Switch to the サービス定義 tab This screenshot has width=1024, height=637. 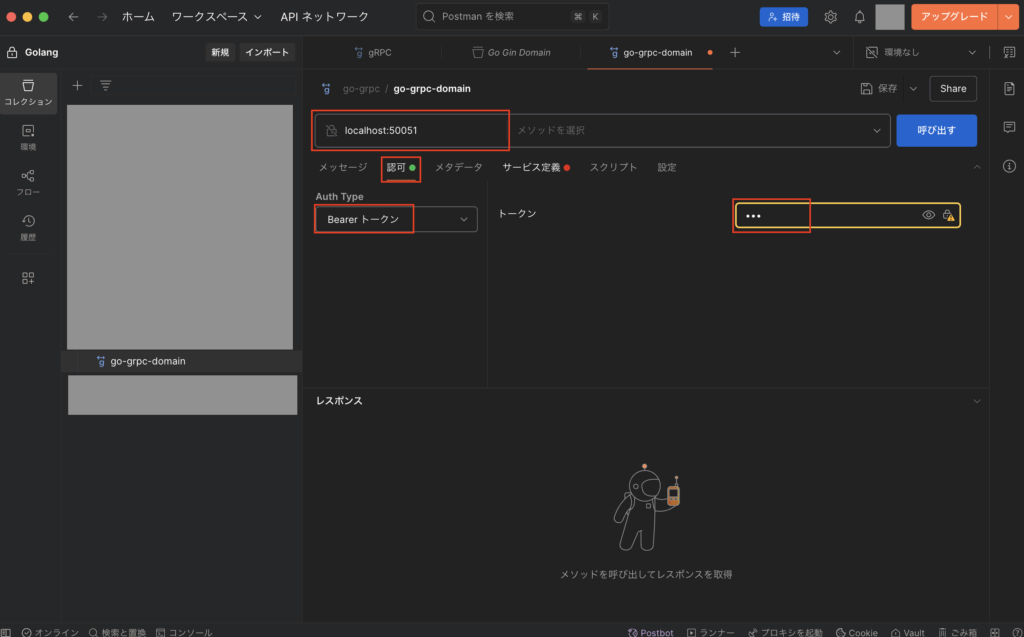click(x=536, y=167)
